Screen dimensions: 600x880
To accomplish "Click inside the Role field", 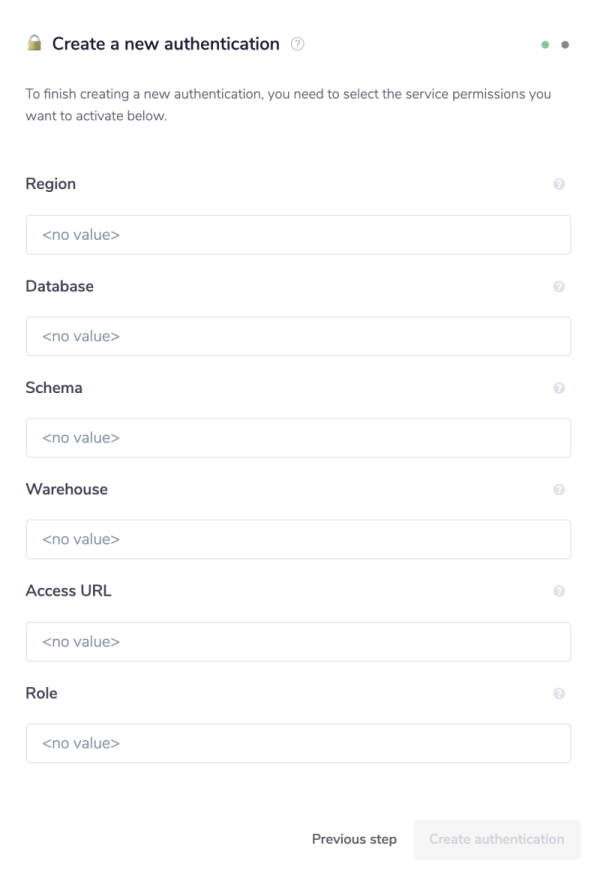I will tap(298, 742).
